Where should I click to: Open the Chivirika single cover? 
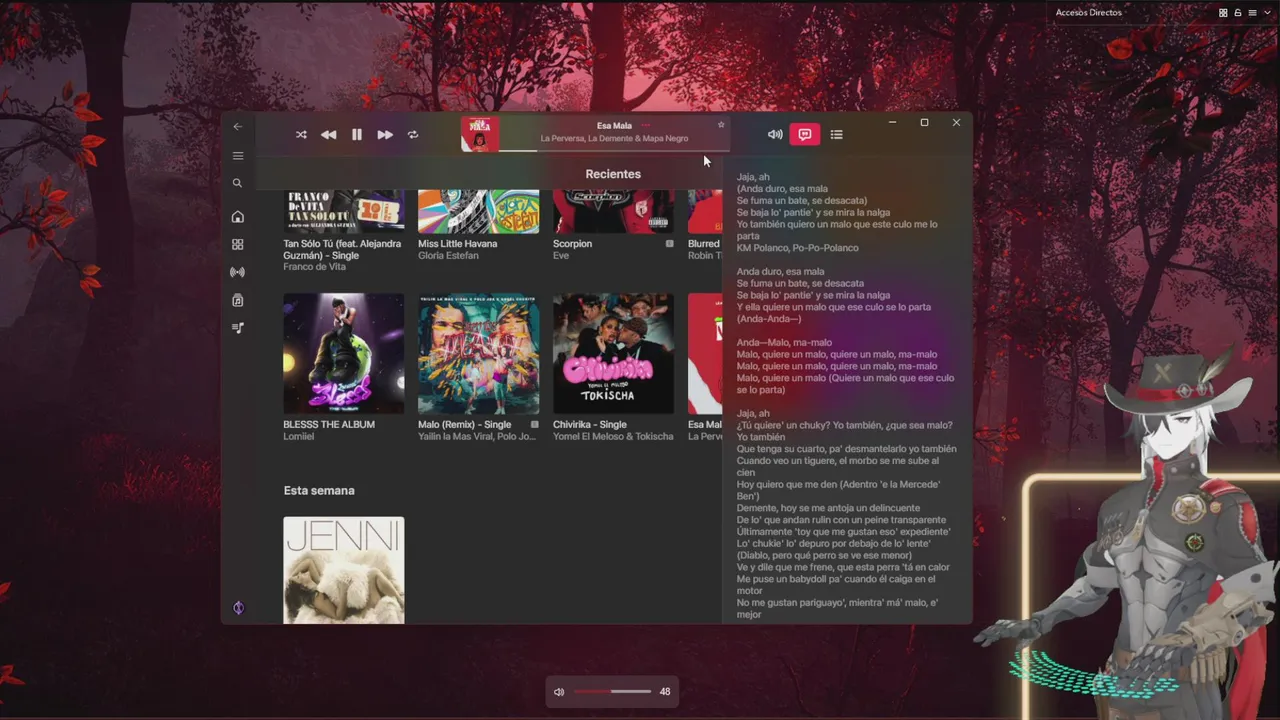pos(613,353)
